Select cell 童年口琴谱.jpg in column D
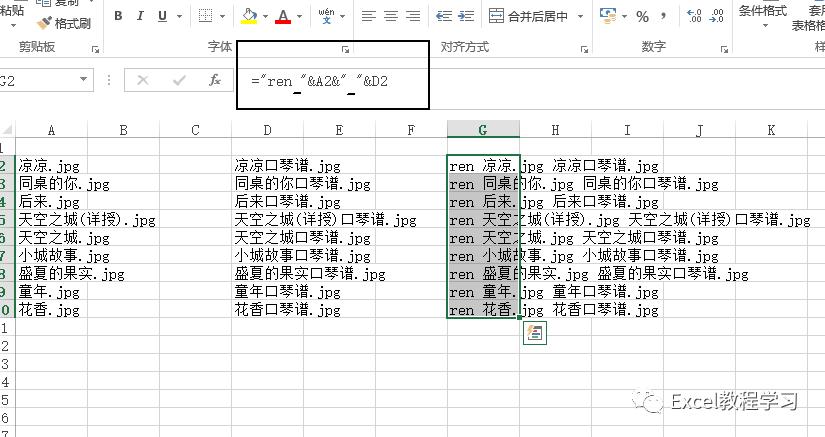 [x=267, y=291]
